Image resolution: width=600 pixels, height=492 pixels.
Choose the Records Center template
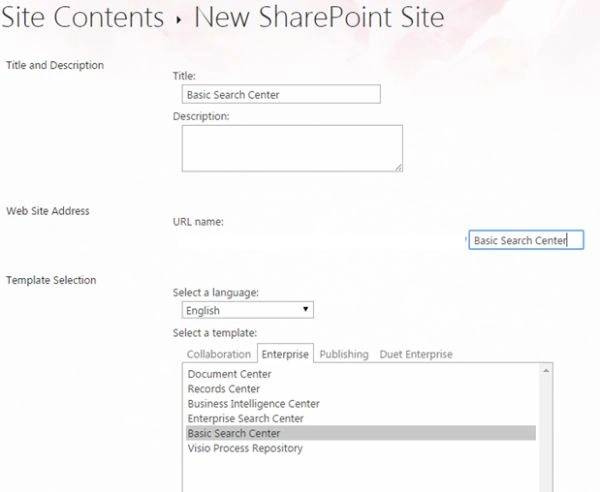pyautogui.click(x=224, y=389)
